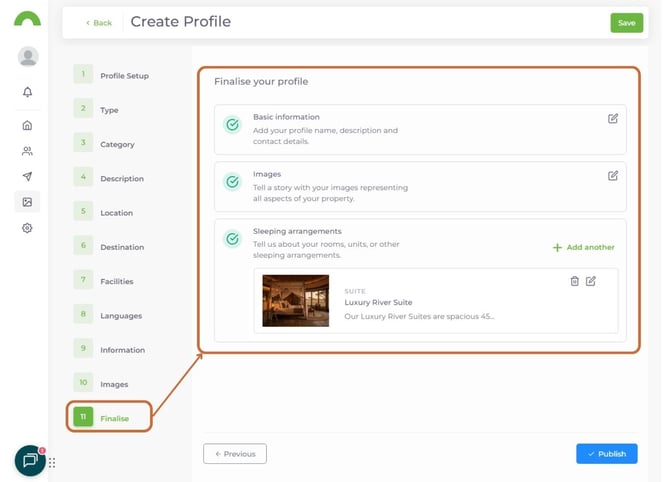Click the Sleeping arrangements green checkmark
The width and height of the screenshot is (670, 482).
(232, 239)
